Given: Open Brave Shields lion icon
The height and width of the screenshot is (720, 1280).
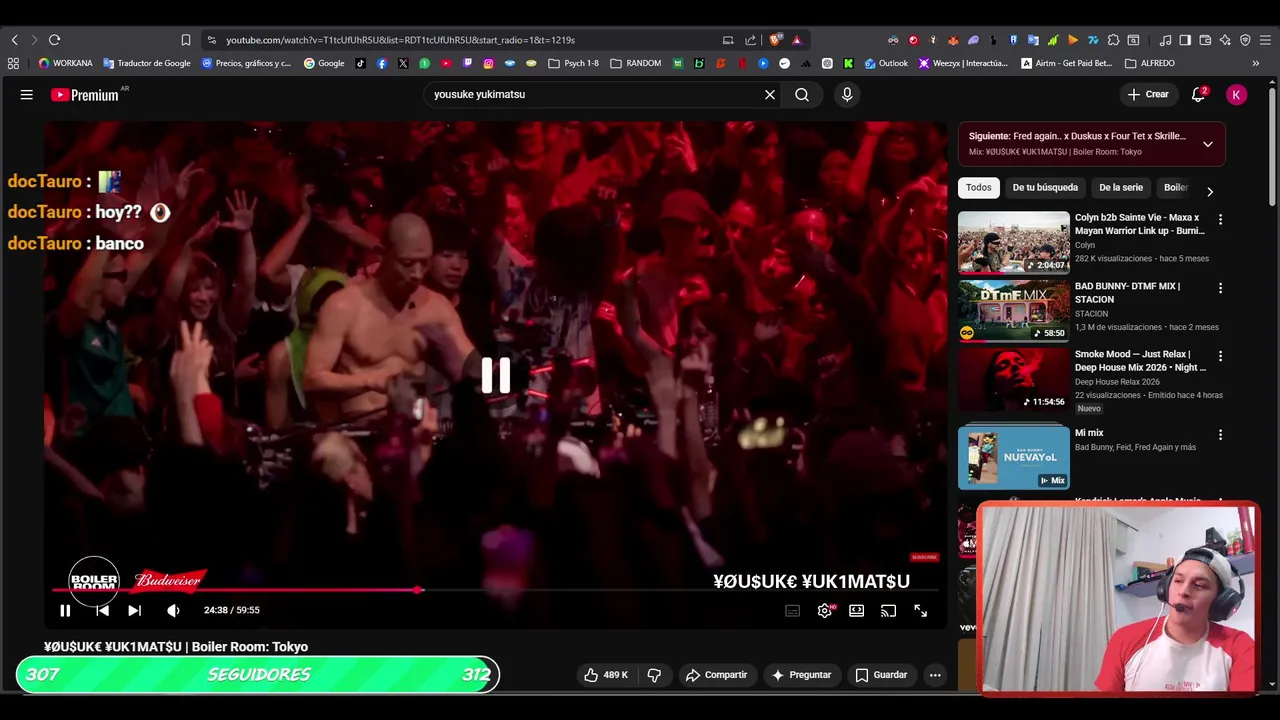Looking at the screenshot, I should (x=775, y=40).
